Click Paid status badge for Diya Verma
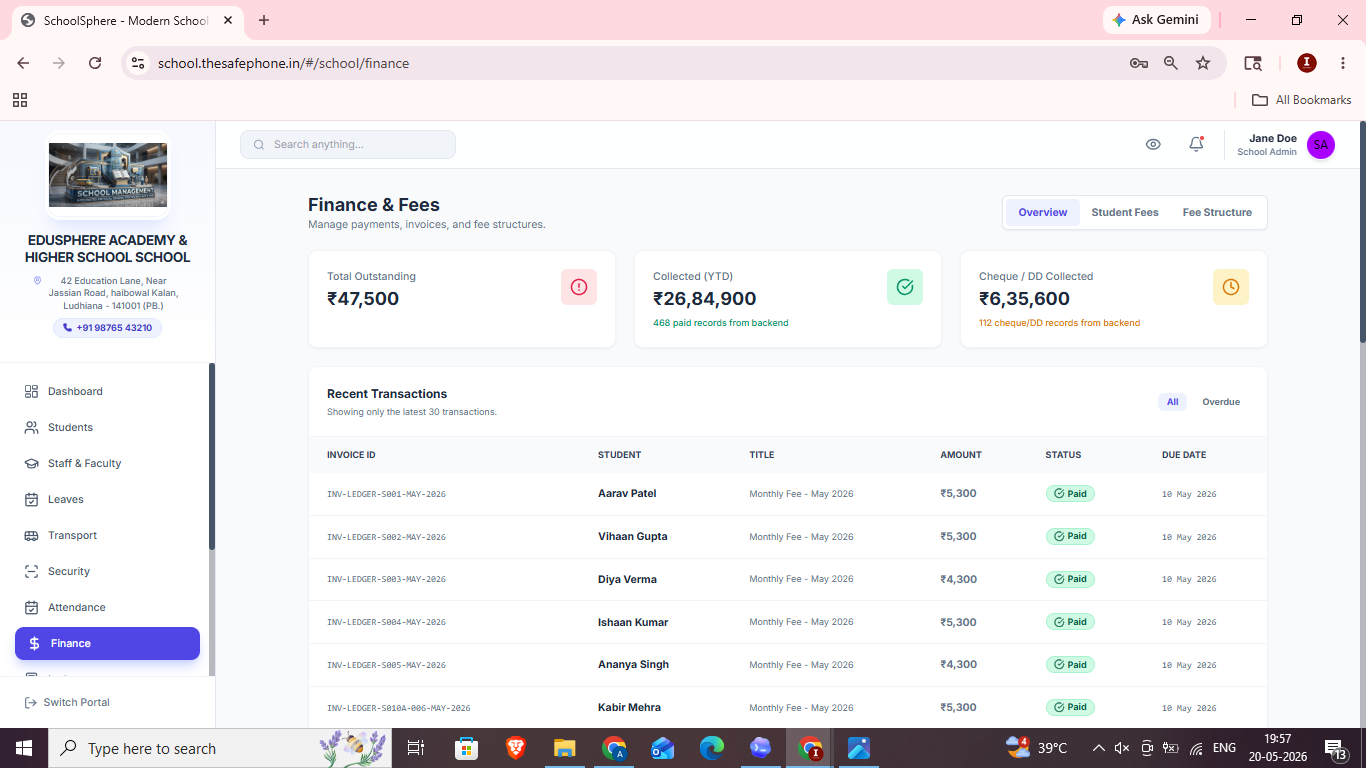The image size is (1366, 768). pos(1070,579)
